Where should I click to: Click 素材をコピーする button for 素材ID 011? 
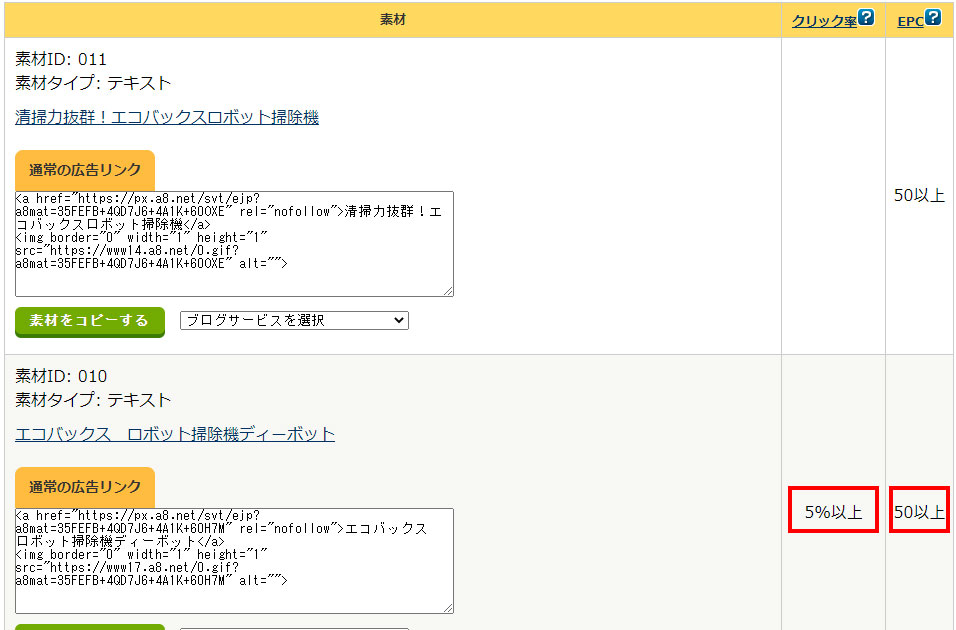click(90, 321)
